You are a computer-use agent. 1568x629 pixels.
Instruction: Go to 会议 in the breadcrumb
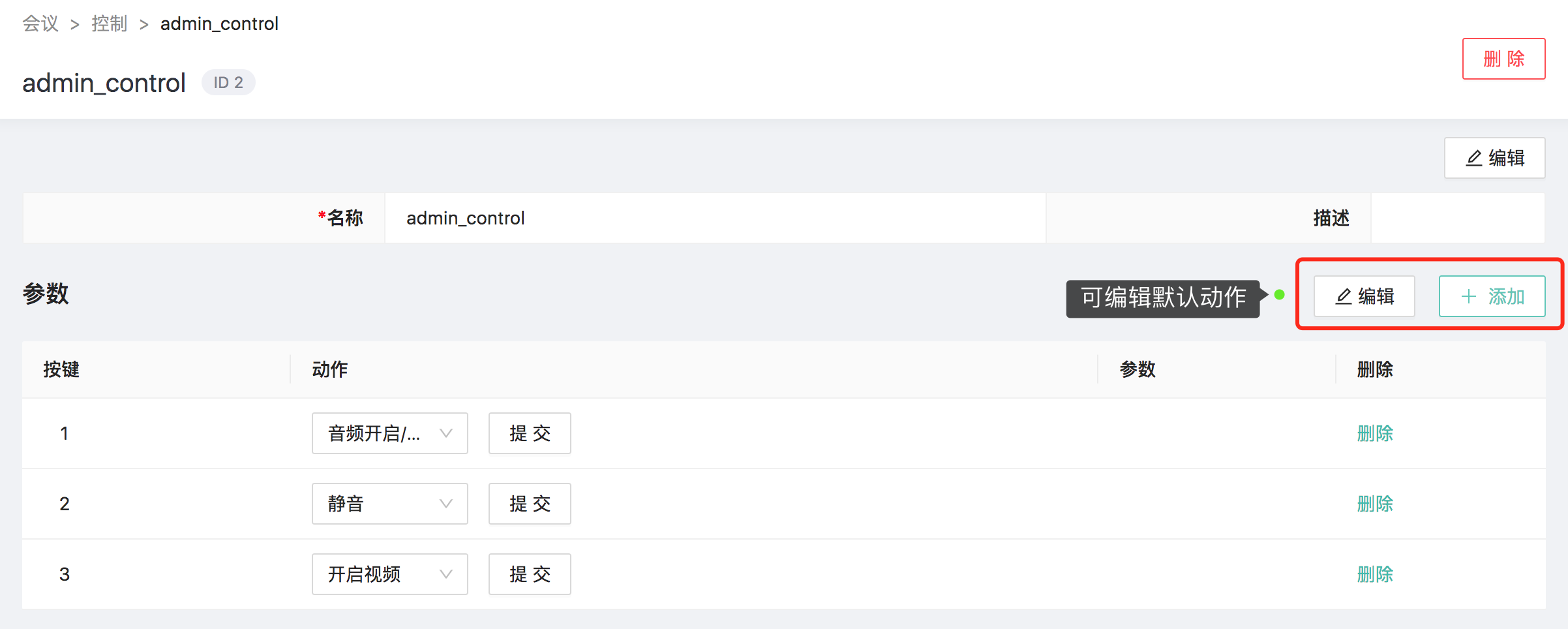point(40,24)
